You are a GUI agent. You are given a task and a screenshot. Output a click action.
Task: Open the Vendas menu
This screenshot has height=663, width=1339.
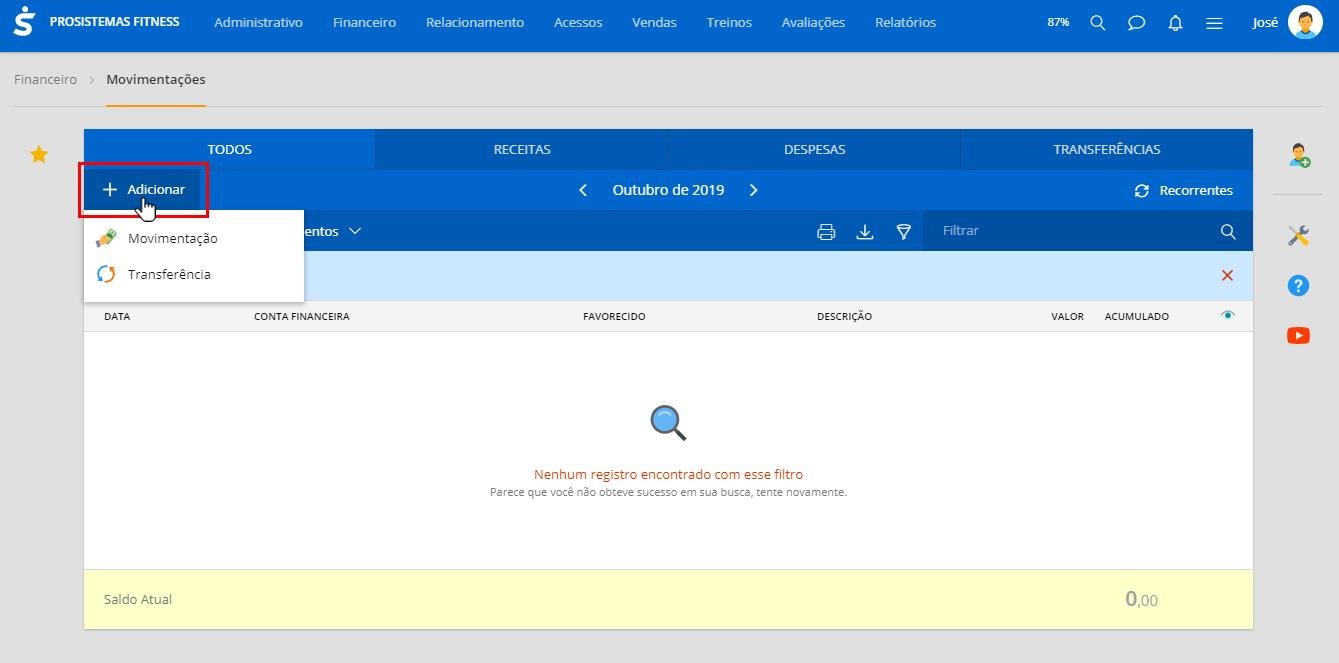pos(654,22)
